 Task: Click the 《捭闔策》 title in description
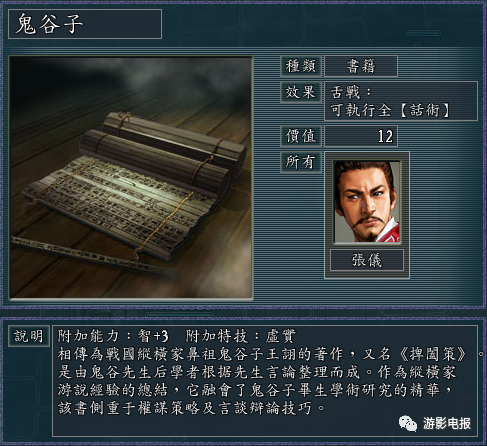click(432, 354)
